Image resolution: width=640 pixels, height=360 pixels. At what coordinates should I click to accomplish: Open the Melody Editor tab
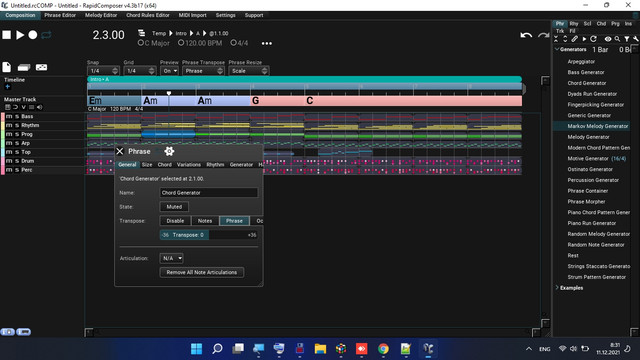[x=101, y=15]
